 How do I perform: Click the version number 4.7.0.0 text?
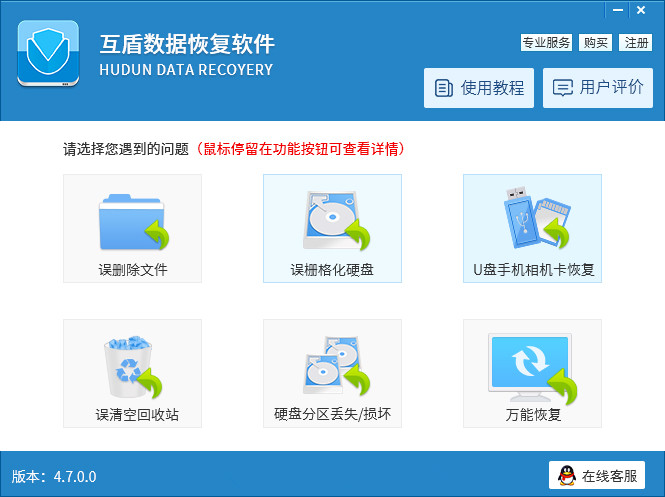(x=75, y=477)
